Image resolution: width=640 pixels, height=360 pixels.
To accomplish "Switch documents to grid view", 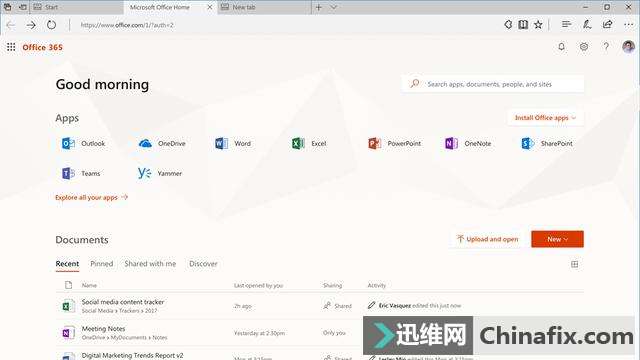I will tap(575, 264).
